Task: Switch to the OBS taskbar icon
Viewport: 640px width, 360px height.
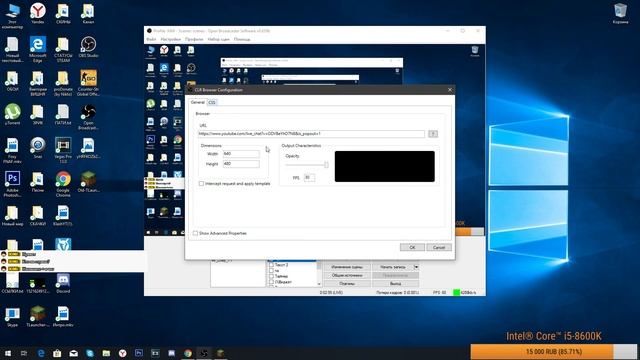Action: 204,353
